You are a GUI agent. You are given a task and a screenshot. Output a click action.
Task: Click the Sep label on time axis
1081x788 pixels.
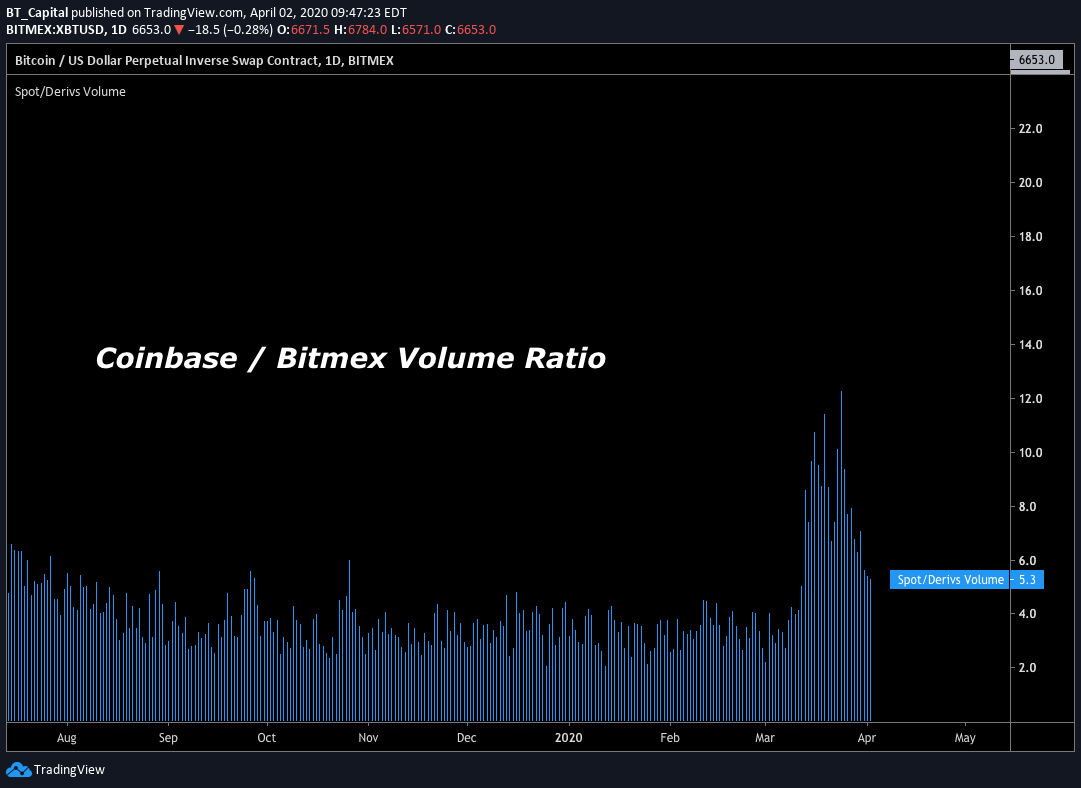coord(168,738)
